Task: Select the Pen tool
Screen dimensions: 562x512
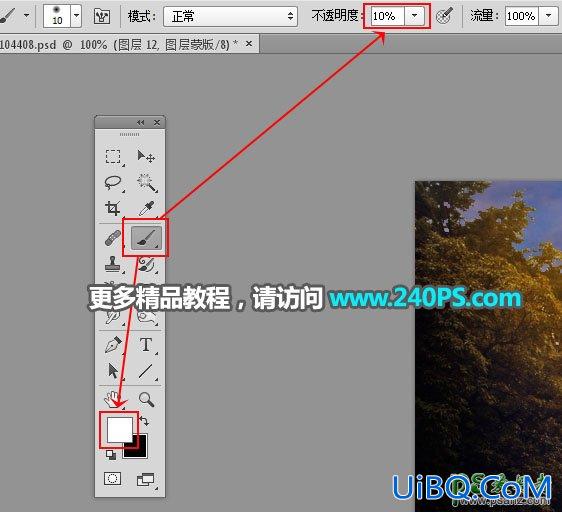Action: click(113, 345)
